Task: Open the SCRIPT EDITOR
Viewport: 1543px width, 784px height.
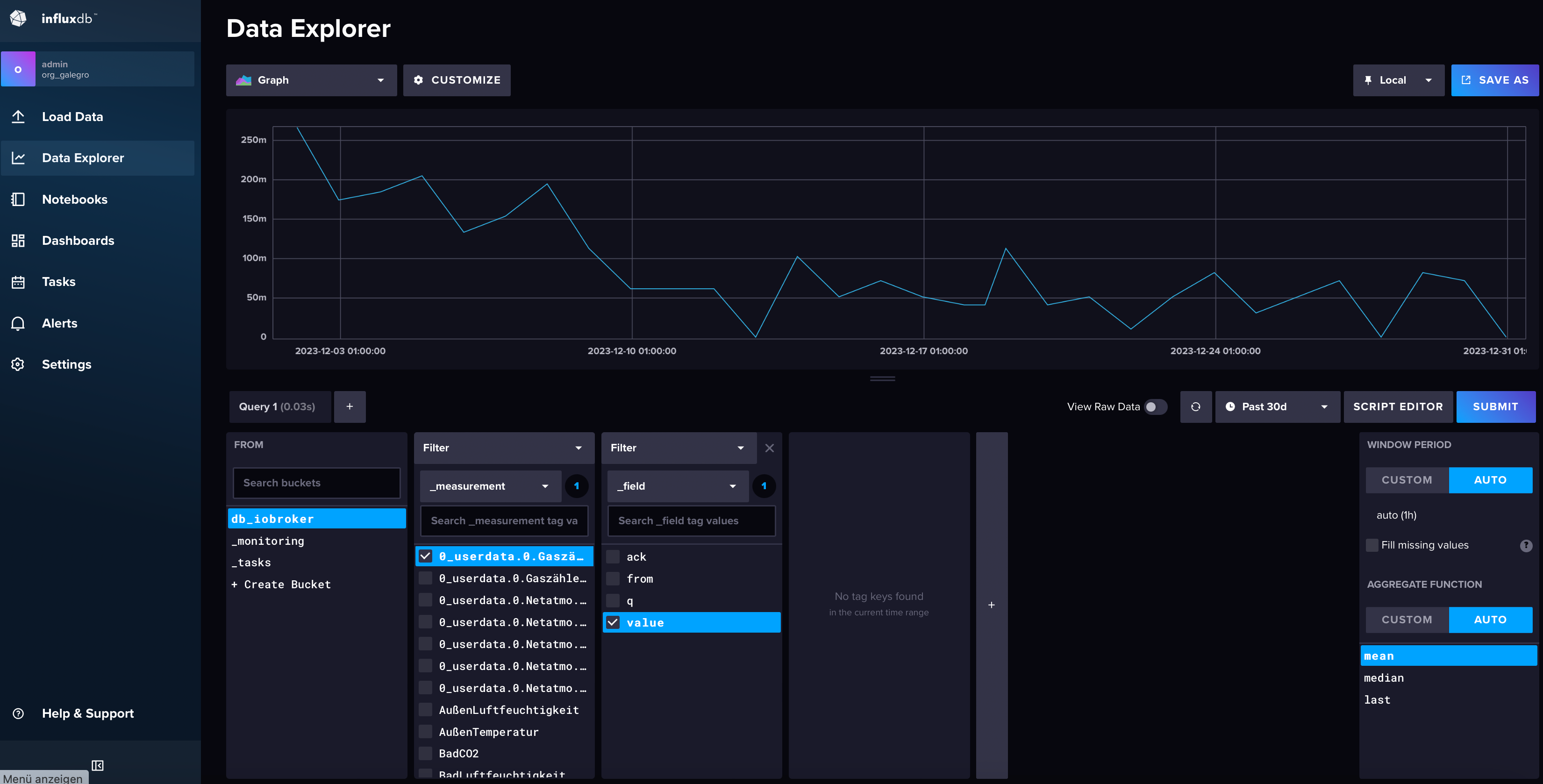Action: point(1398,406)
